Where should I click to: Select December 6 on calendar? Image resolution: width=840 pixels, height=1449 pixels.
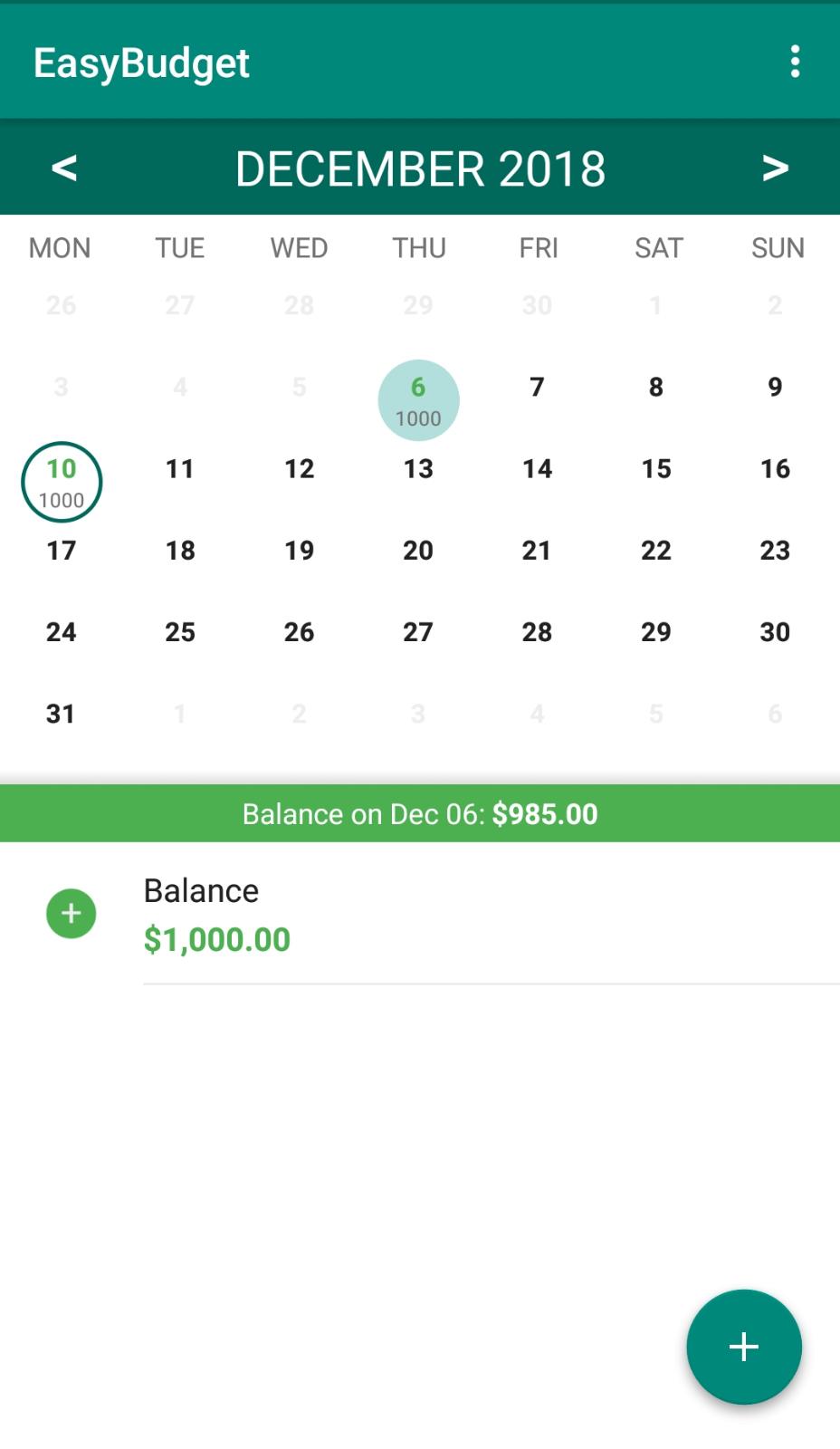418,399
